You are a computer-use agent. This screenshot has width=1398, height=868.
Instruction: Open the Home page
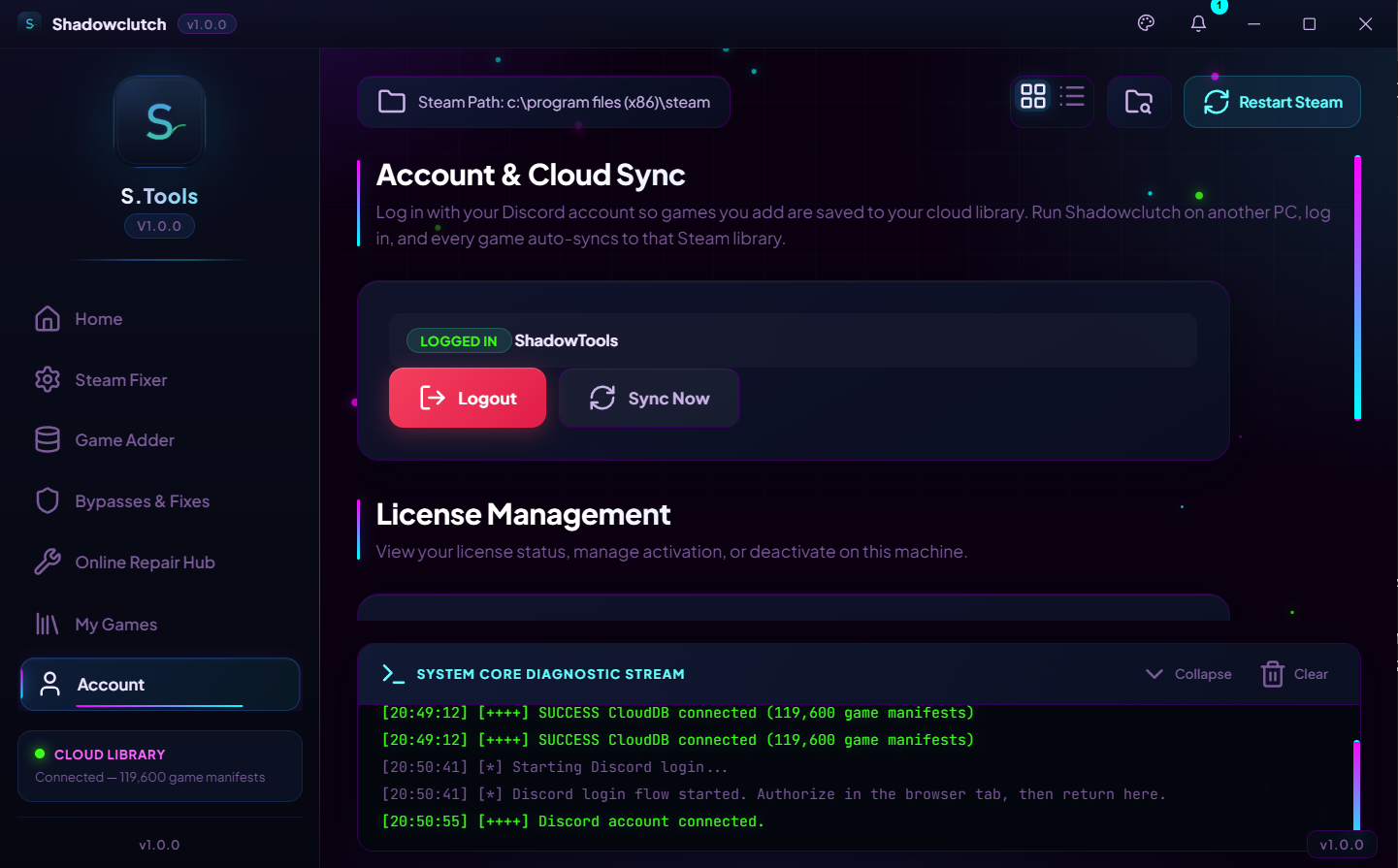pyautogui.click(x=160, y=319)
